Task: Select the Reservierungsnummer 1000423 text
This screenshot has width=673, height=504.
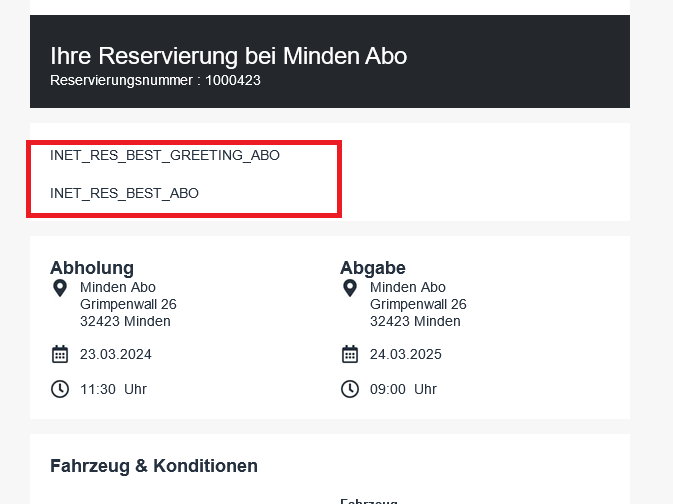Action: click(155, 80)
